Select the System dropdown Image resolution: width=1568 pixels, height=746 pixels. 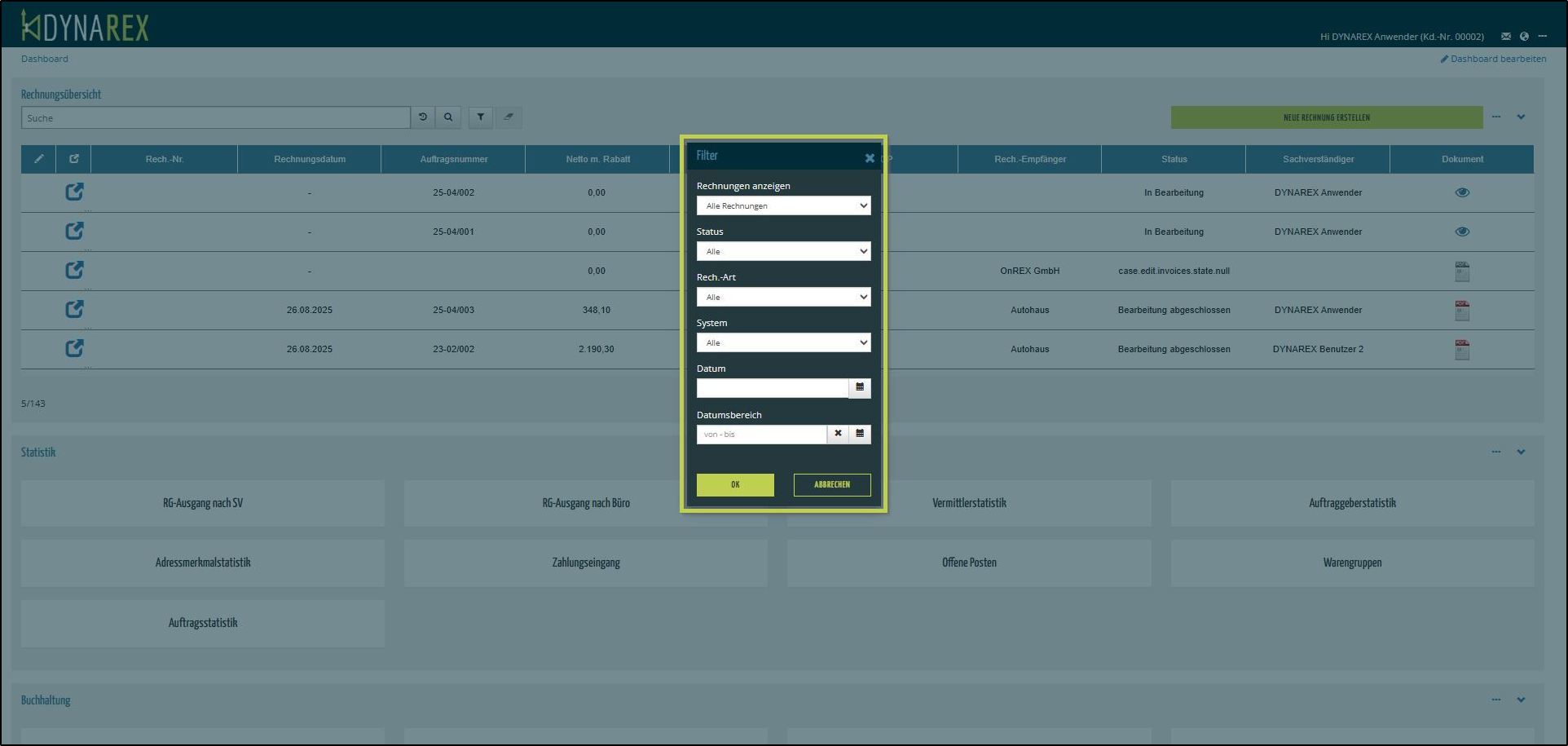click(x=783, y=342)
